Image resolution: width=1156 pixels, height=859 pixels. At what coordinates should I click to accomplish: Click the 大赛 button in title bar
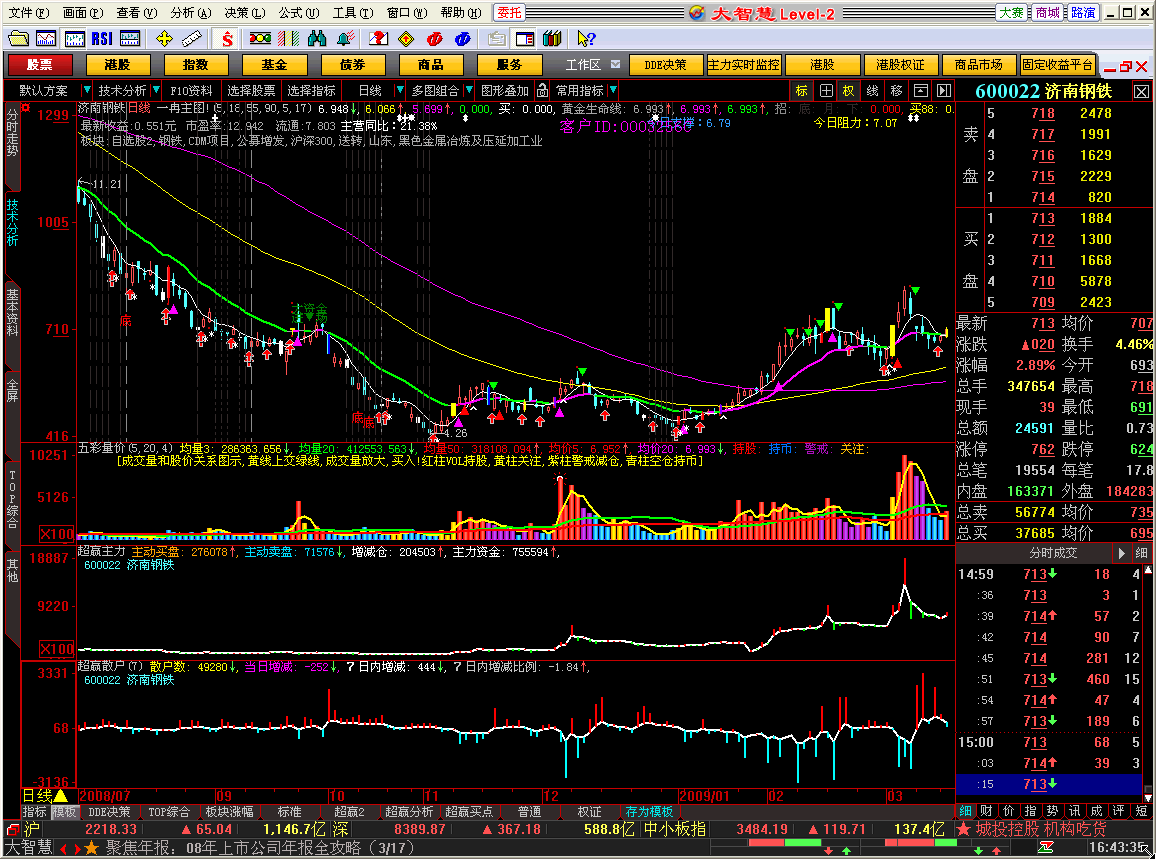[1011, 13]
